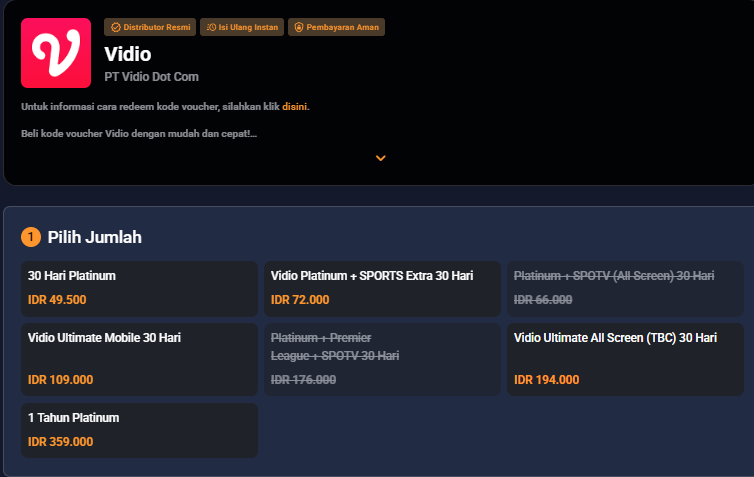Click the 'Vidio' title heading
Screen dimensions: 754x477
128,54
